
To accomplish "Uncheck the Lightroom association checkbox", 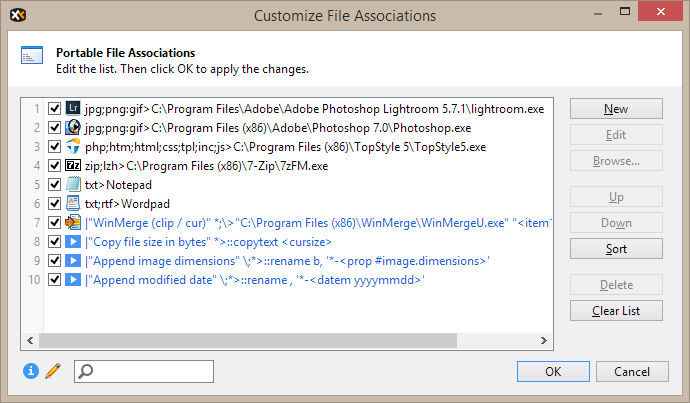I will (54, 108).
